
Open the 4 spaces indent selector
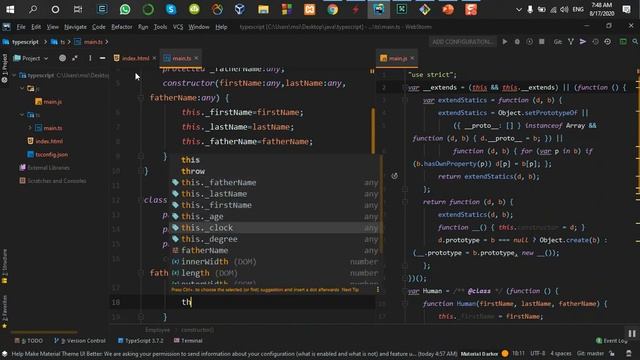[x=561, y=353]
